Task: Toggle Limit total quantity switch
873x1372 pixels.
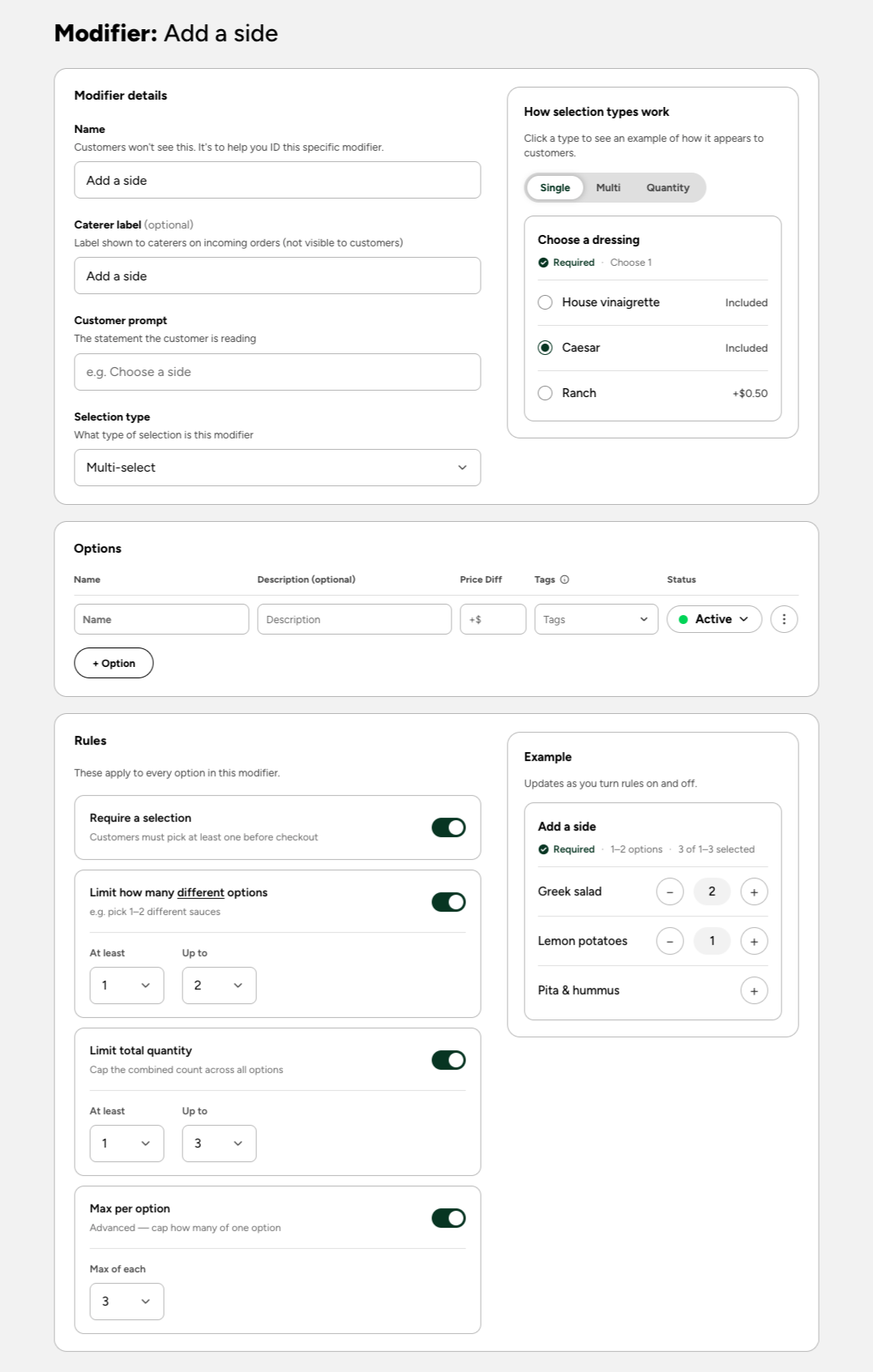Action: (448, 1060)
